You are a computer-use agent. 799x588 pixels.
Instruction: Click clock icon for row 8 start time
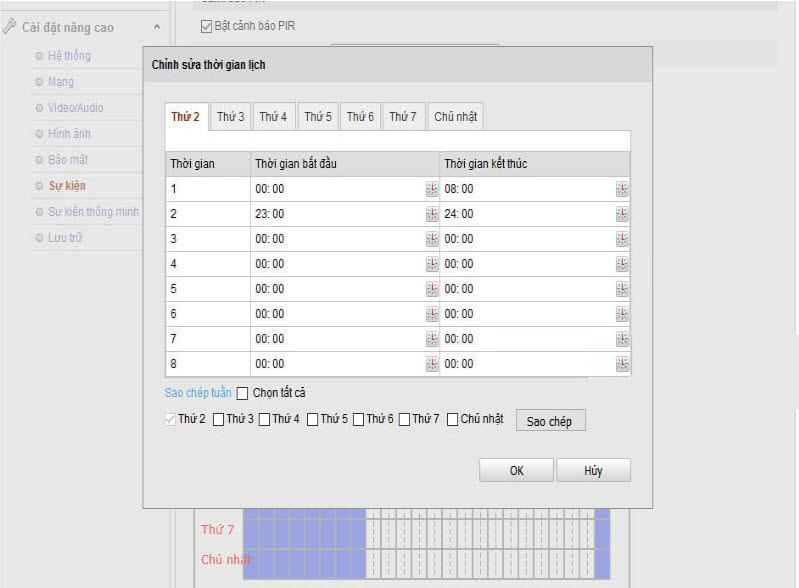432,364
